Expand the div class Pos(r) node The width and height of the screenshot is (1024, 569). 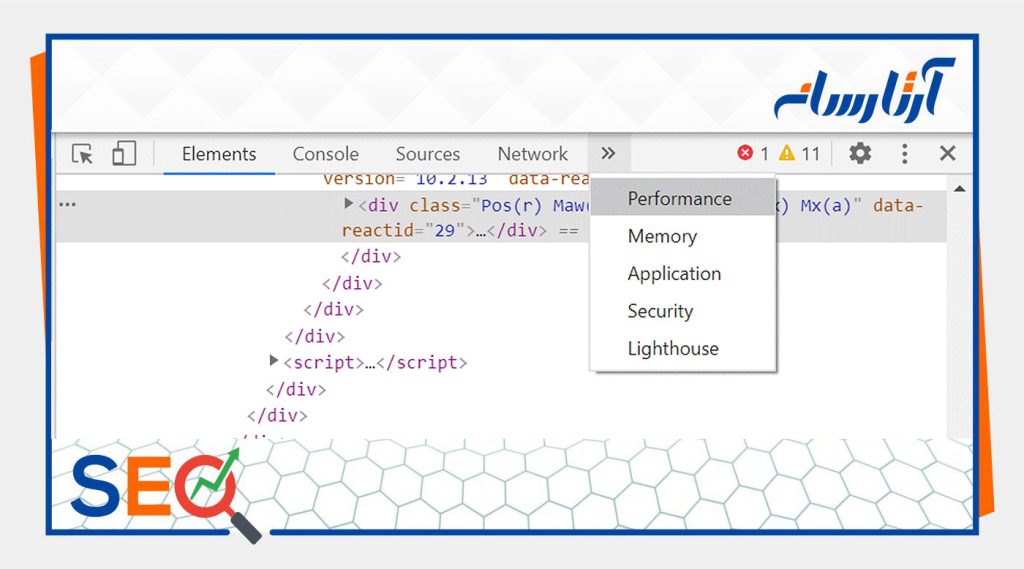tap(349, 204)
